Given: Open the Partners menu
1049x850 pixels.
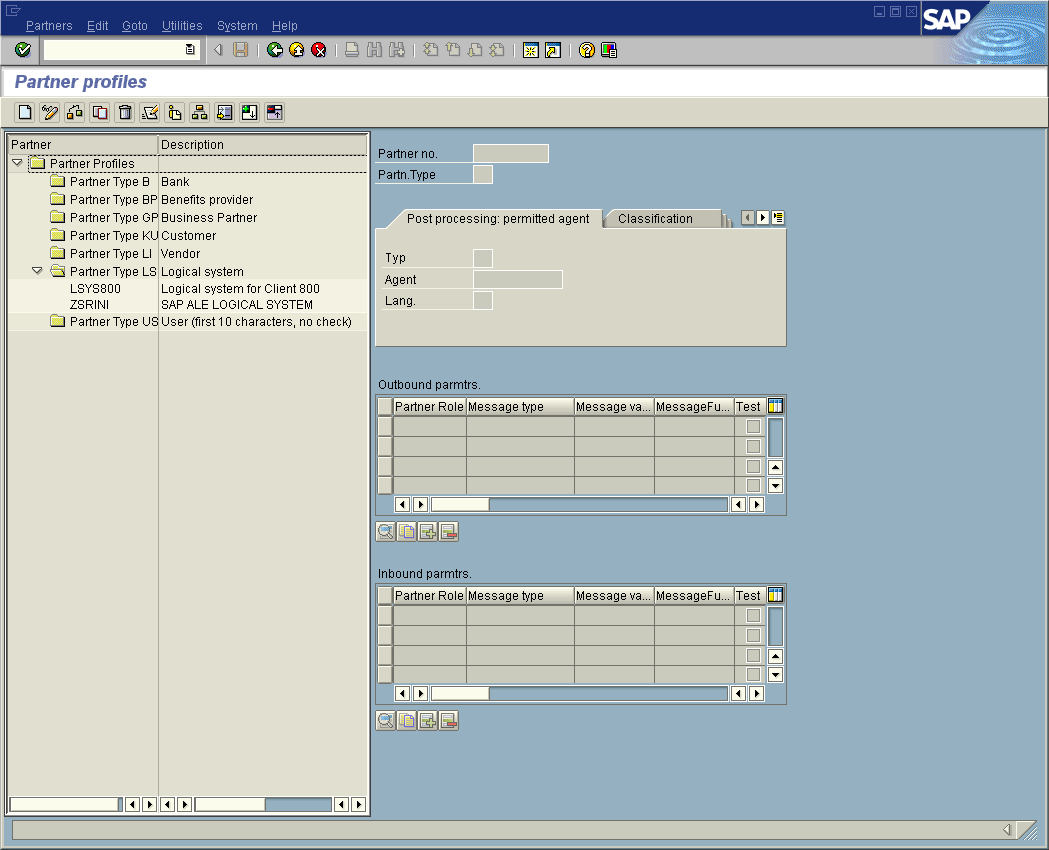Looking at the screenshot, I should [x=49, y=25].
